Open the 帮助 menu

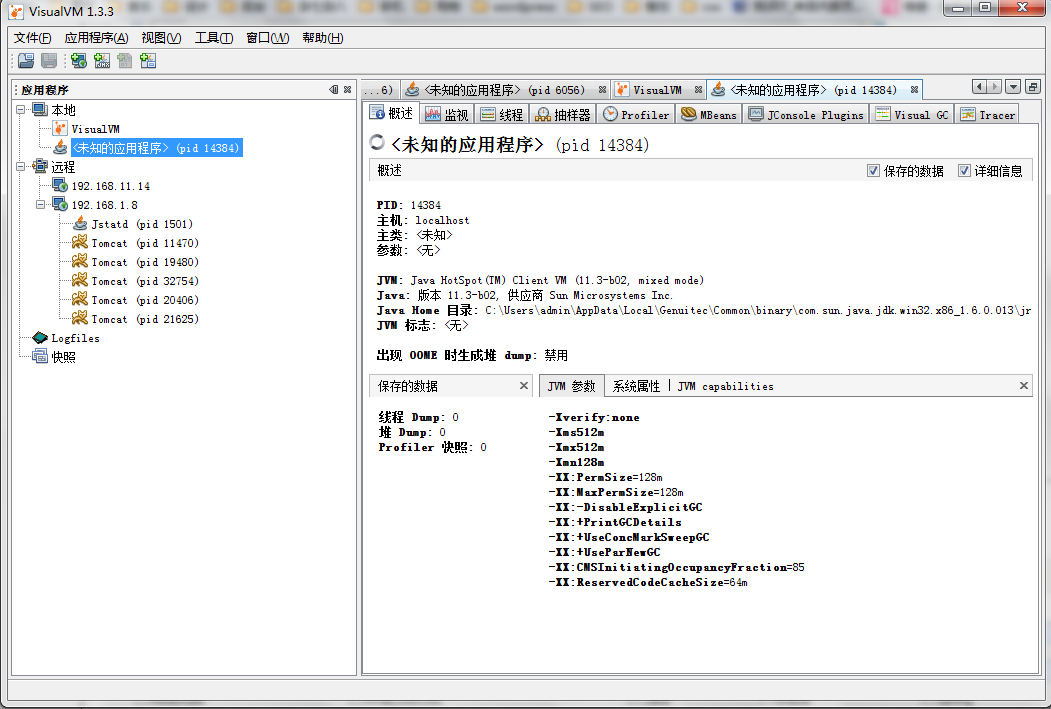coord(322,38)
